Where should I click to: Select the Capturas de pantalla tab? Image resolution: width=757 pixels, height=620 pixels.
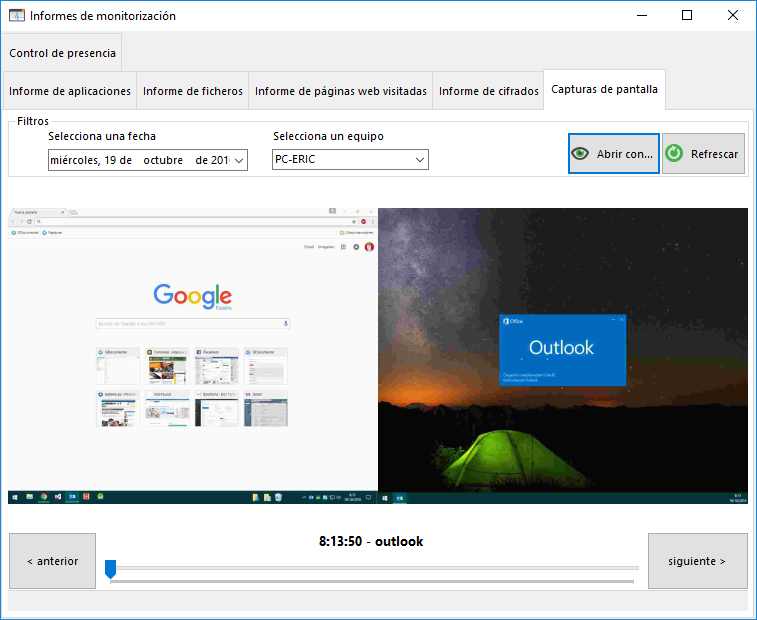point(604,89)
